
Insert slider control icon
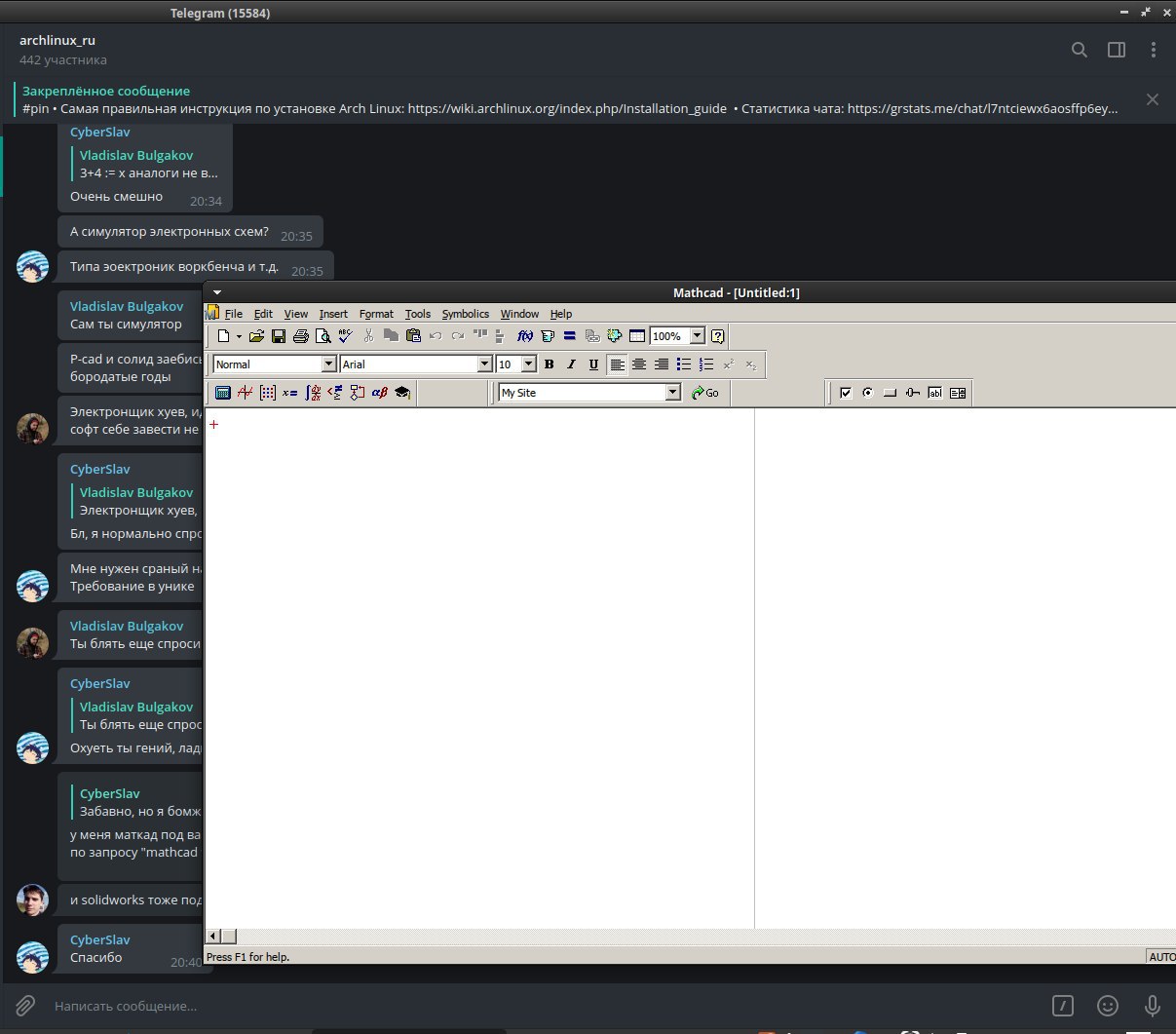(913, 393)
